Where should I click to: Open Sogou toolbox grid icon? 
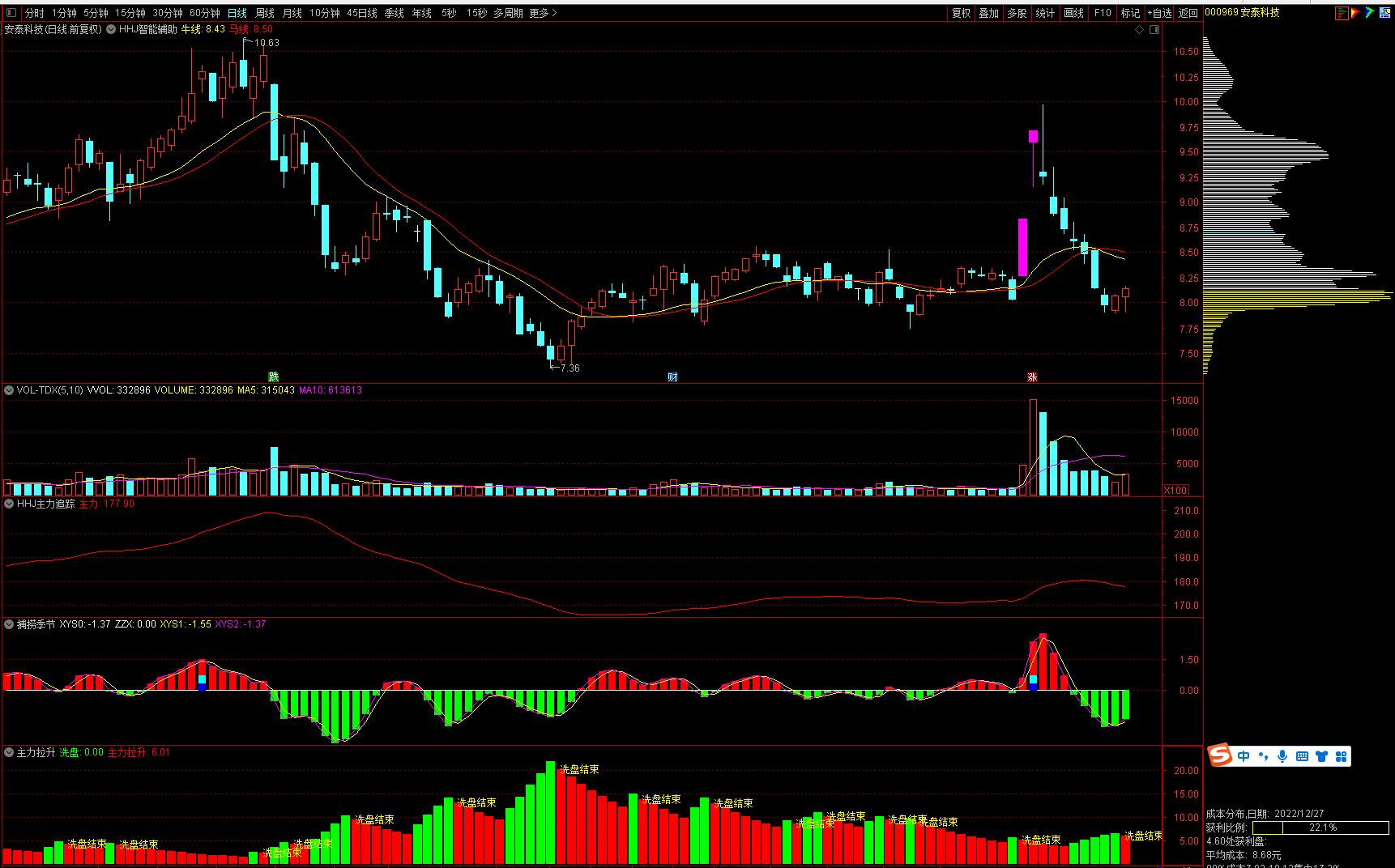tap(1341, 756)
